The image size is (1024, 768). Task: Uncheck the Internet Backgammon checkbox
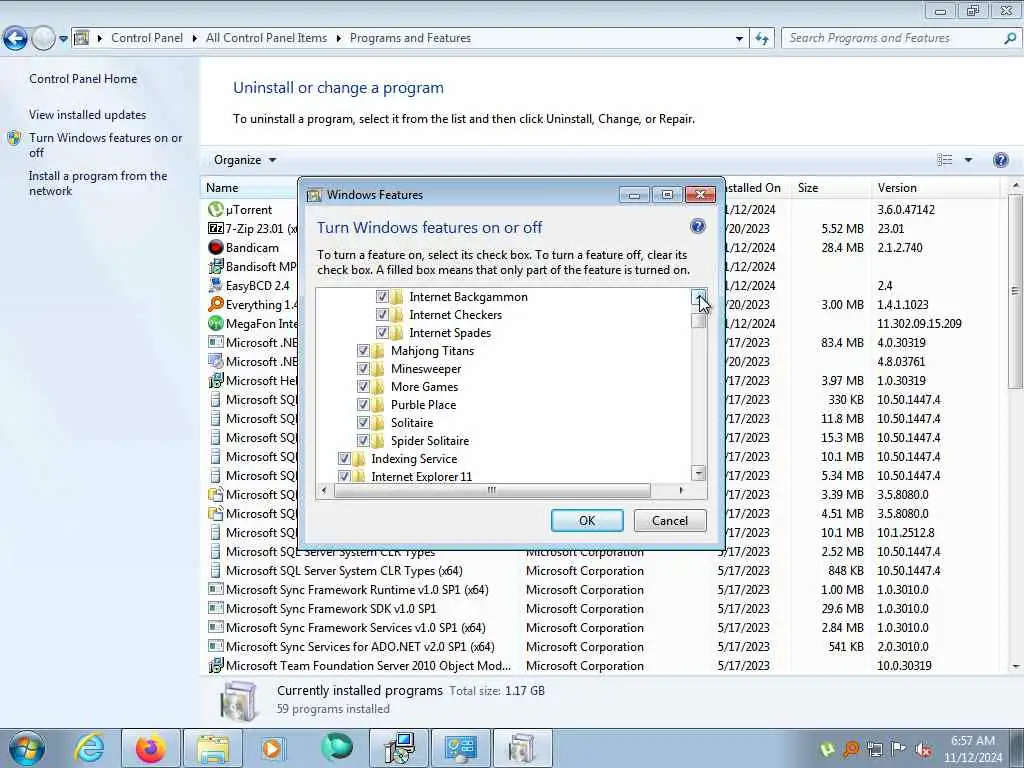pyautogui.click(x=382, y=296)
